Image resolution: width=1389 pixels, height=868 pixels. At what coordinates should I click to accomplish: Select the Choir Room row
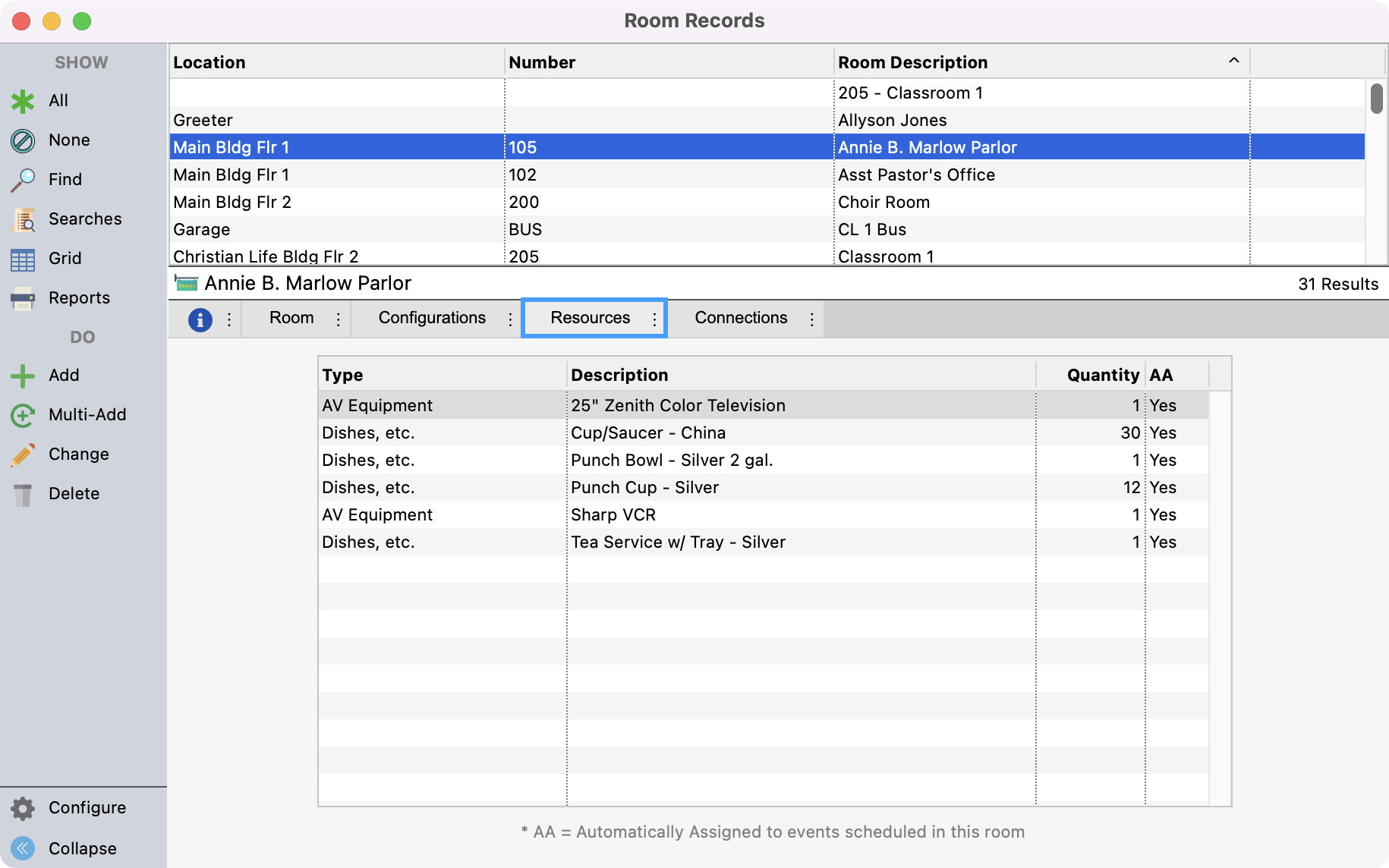click(883, 203)
